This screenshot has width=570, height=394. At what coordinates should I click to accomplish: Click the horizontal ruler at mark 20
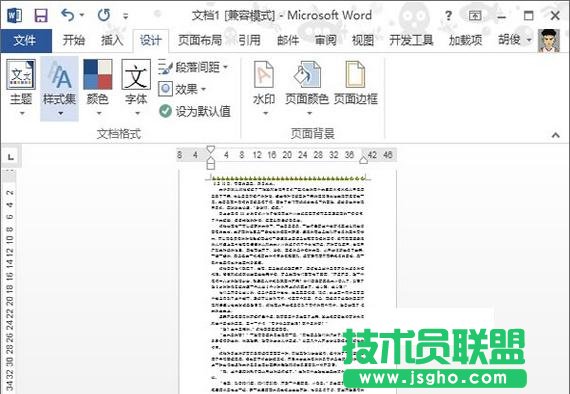click(287, 155)
